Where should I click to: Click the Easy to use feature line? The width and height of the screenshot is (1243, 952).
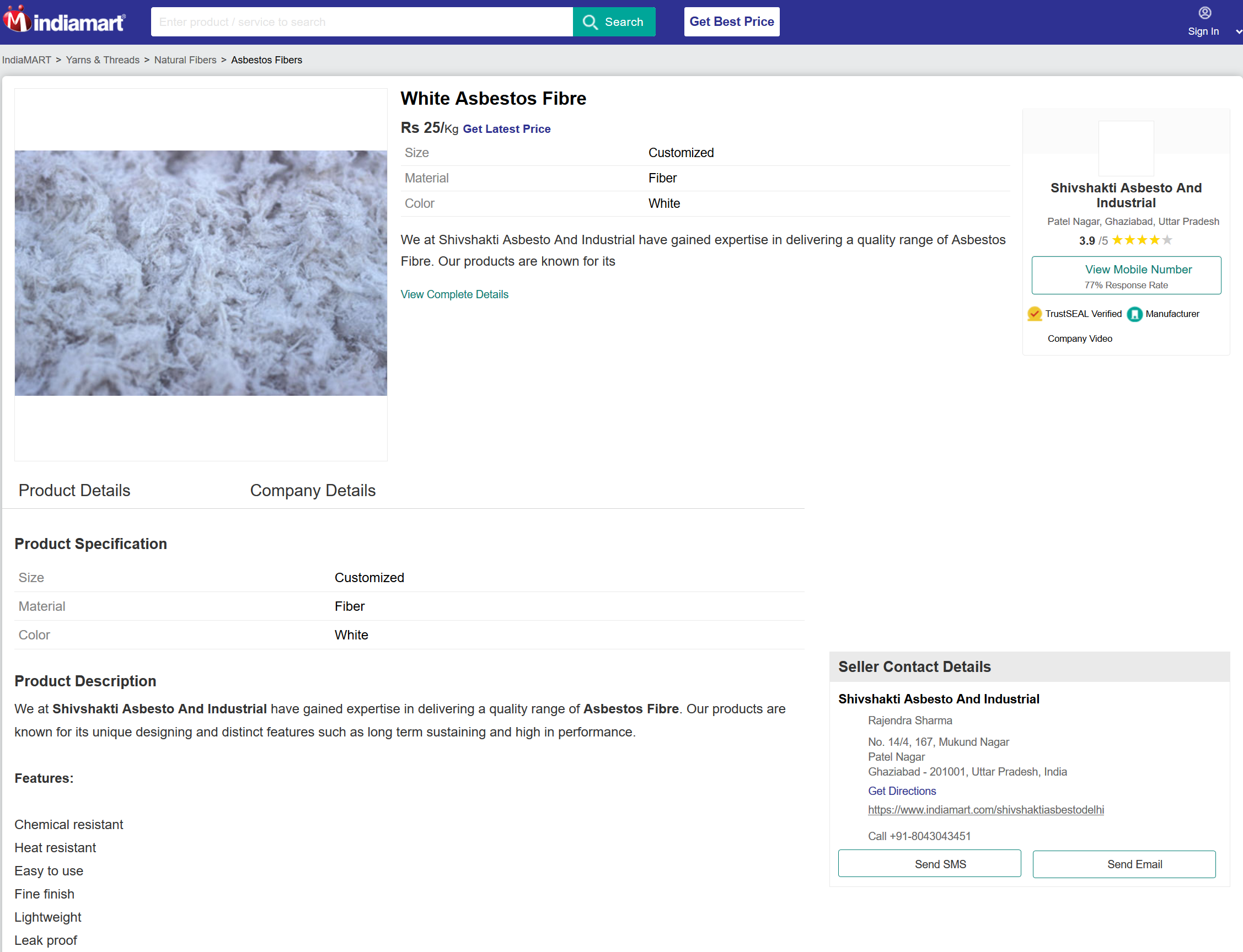49,871
